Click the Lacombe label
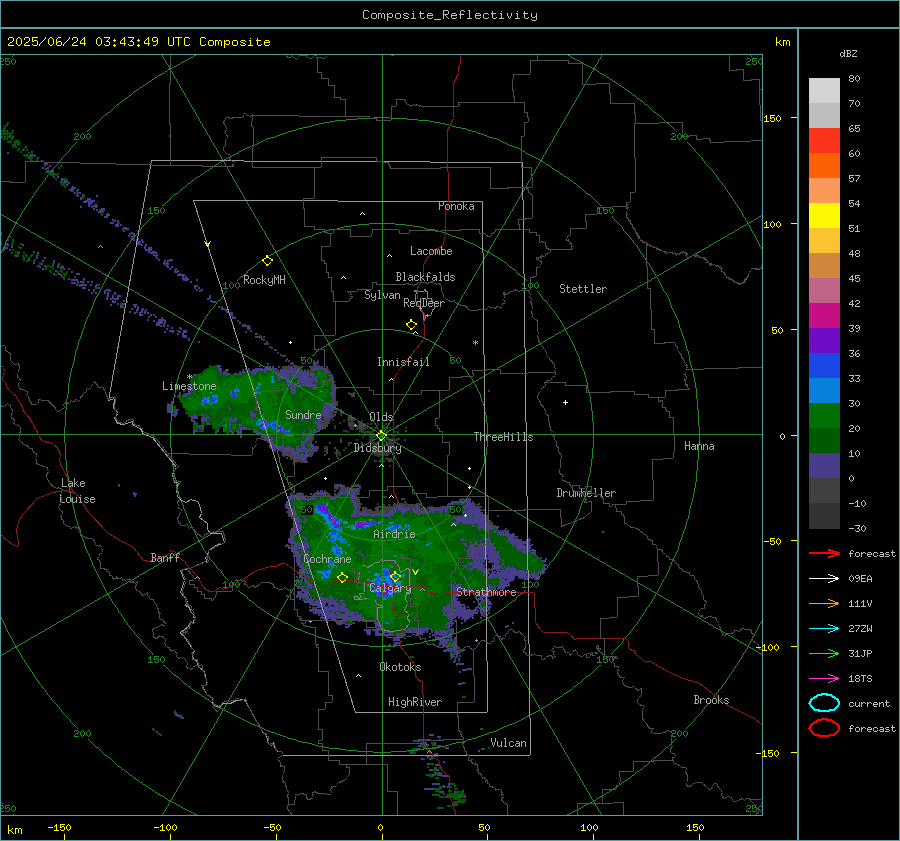The height and width of the screenshot is (841, 900). point(431,251)
